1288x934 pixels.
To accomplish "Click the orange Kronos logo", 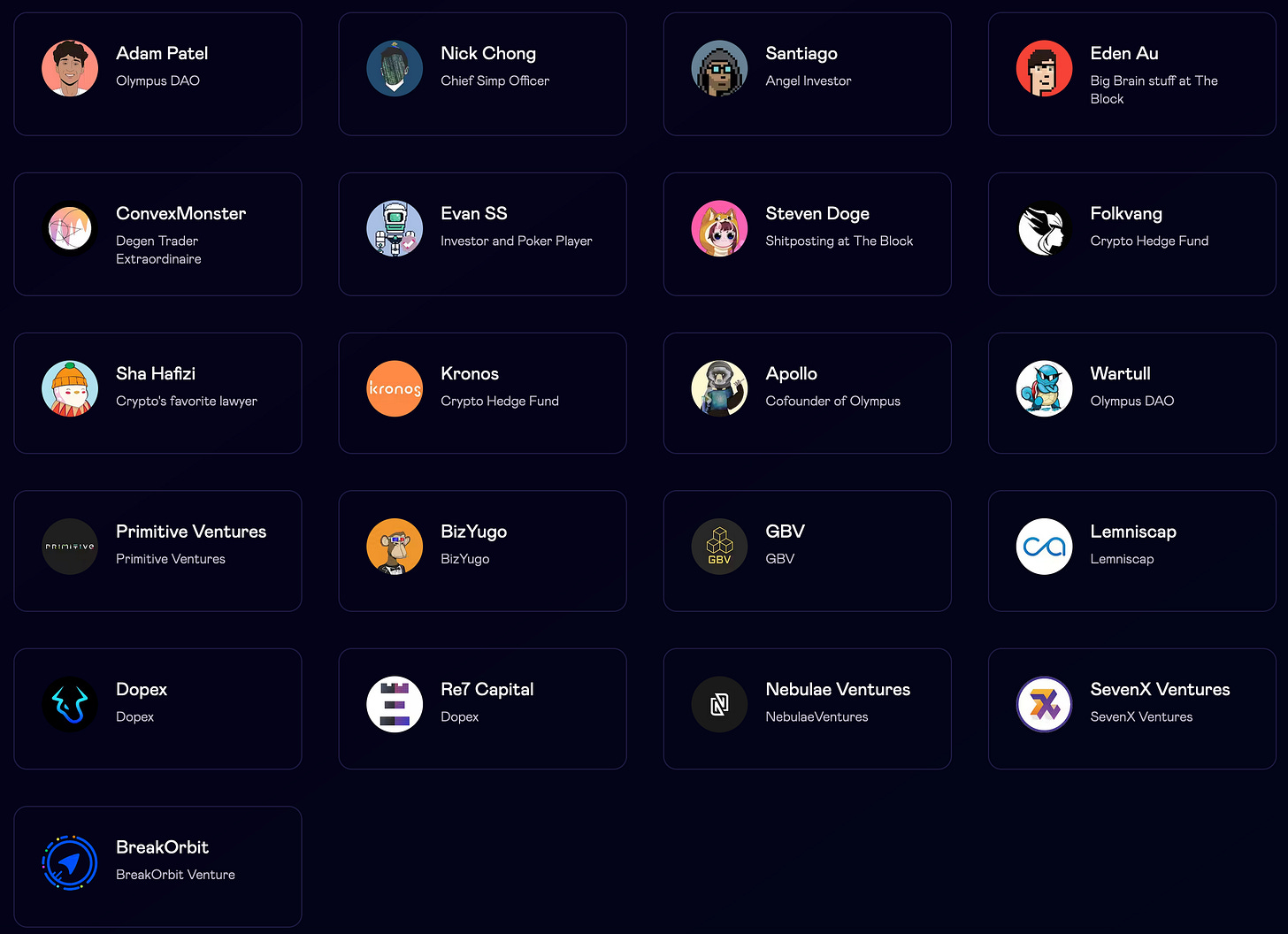I will 395,388.
